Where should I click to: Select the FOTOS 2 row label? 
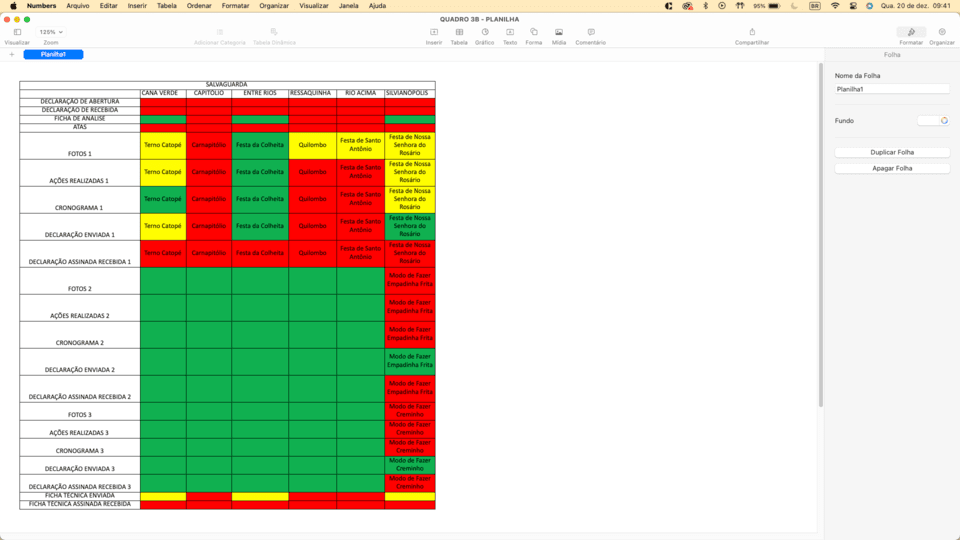(x=80, y=280)
